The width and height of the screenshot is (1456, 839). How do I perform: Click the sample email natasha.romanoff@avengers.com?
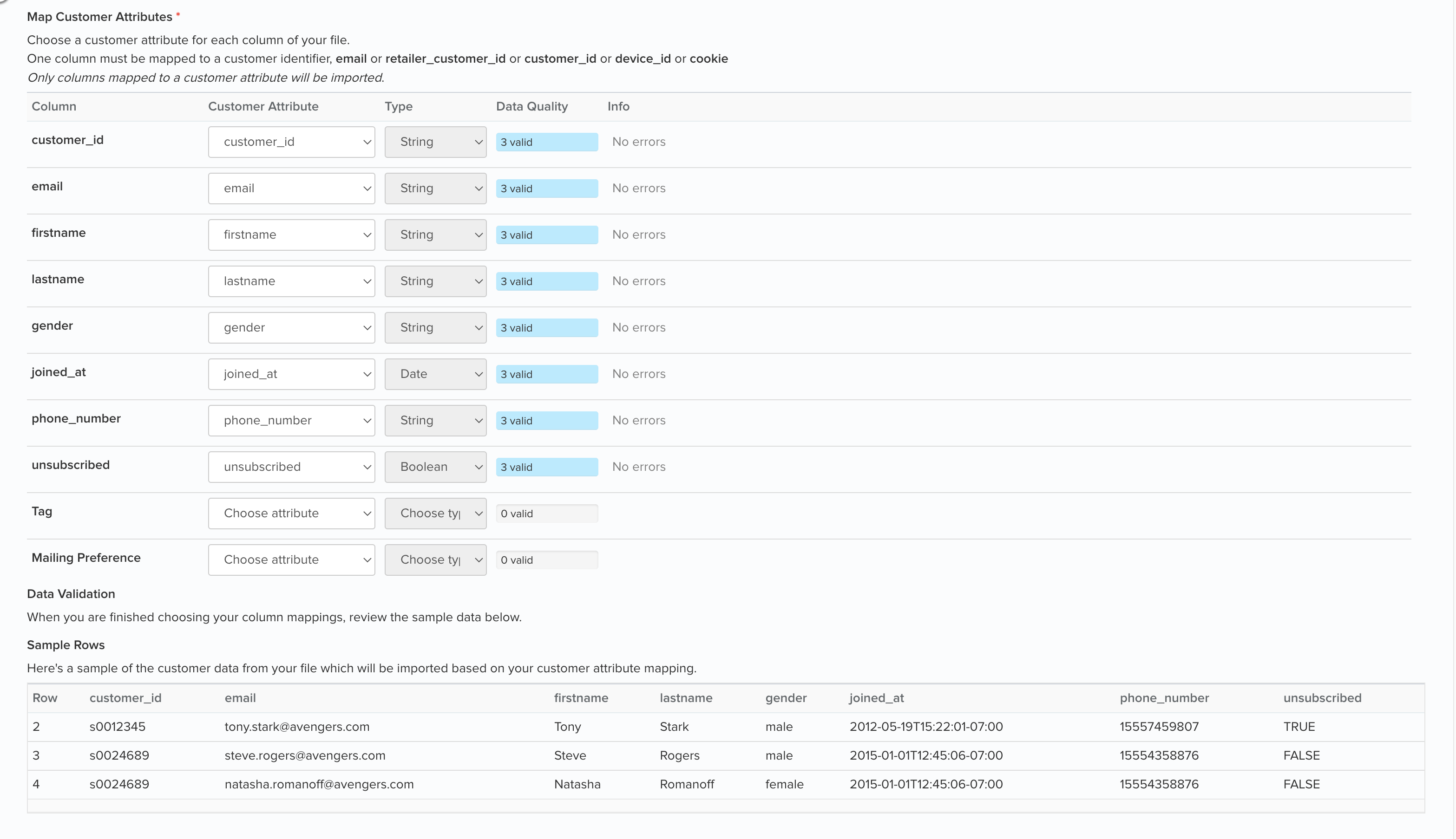(x=319, y=784)
